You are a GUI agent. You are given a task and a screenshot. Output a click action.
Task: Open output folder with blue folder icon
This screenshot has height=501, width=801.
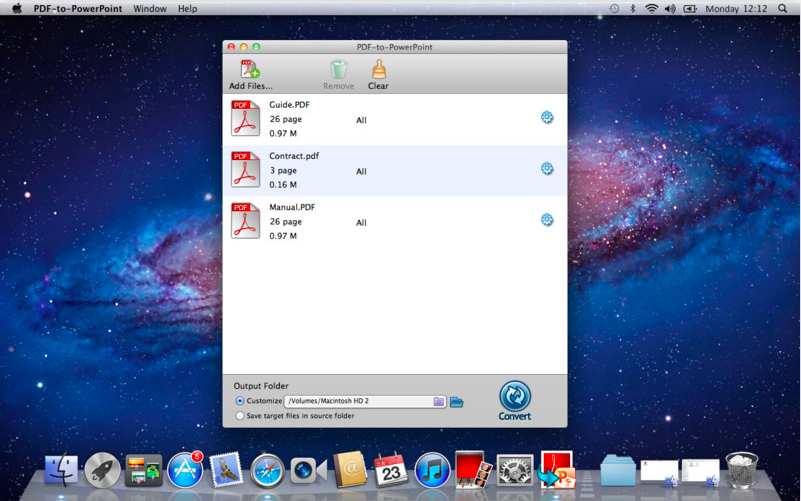coord(456,402)
